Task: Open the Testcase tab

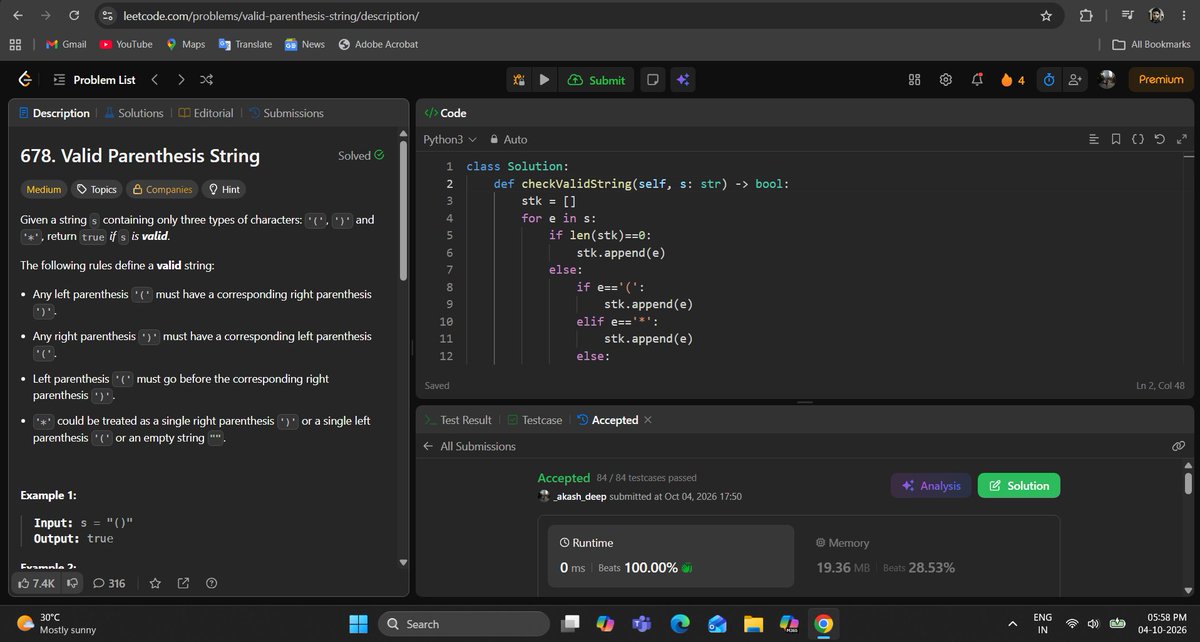Action: [x=534, y=420]
